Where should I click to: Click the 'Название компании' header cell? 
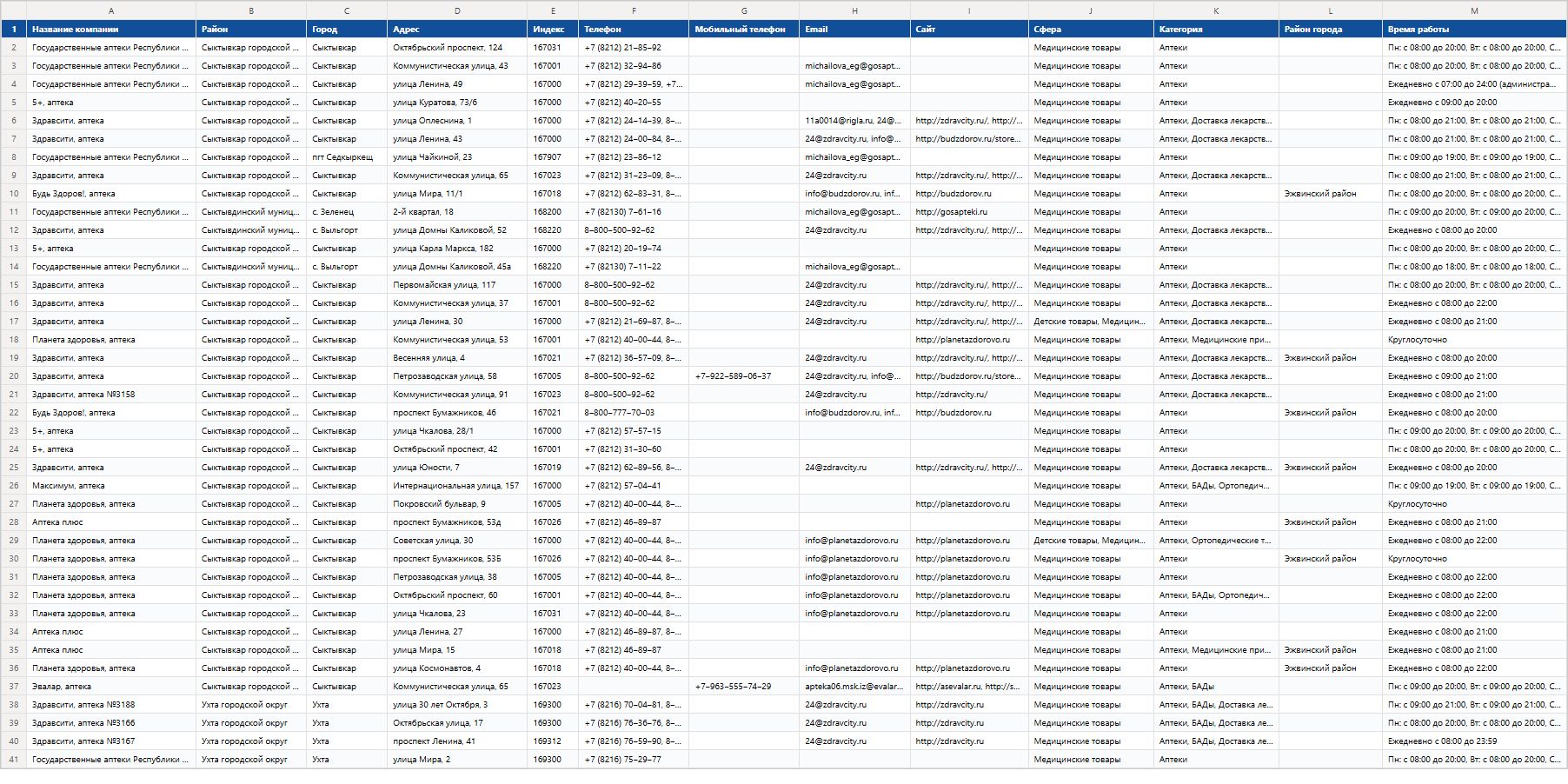coord(111,29)
